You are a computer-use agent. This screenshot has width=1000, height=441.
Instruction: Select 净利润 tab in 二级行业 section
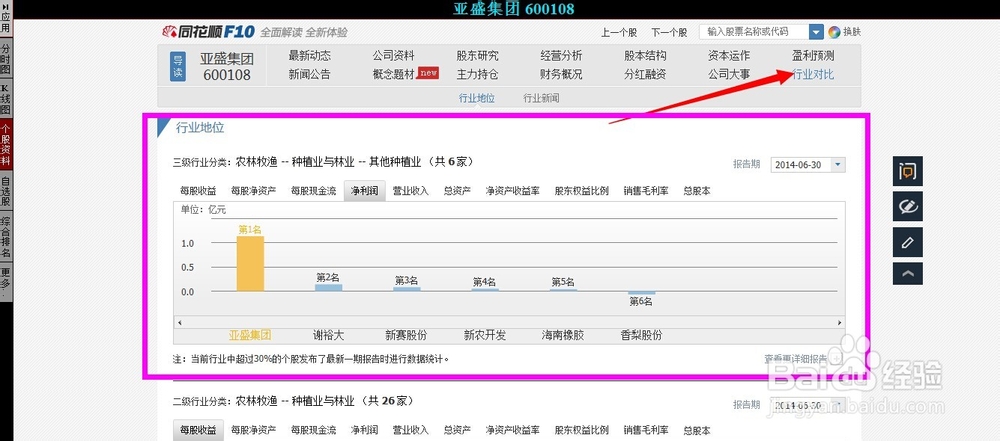364,430
